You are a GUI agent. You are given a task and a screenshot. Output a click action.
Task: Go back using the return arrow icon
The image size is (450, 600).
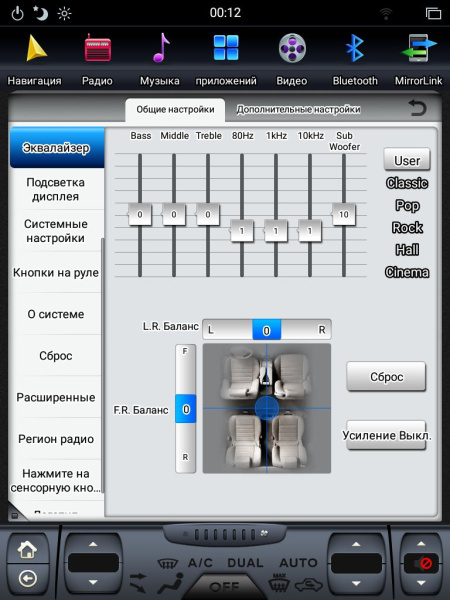coord(417,108)
